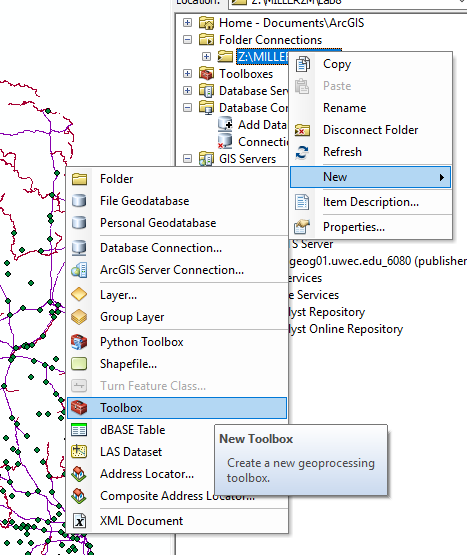The width and height of the screenshot is (467, 555).
Task: Click the Group Layer stacked icon
Action: [79, 317]
